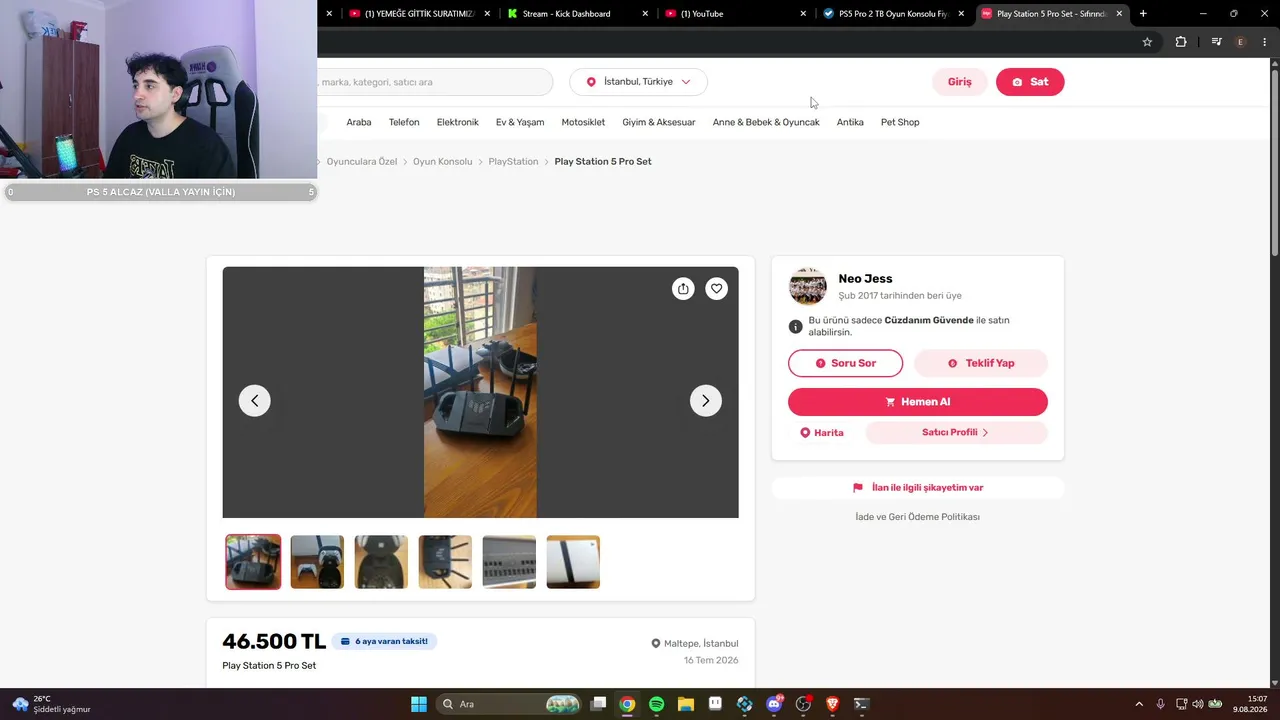This screenshot has width=1280, height=720.
Task: Report listing via İlan ile ilgili şikayetim var
Action: point(918,488)
